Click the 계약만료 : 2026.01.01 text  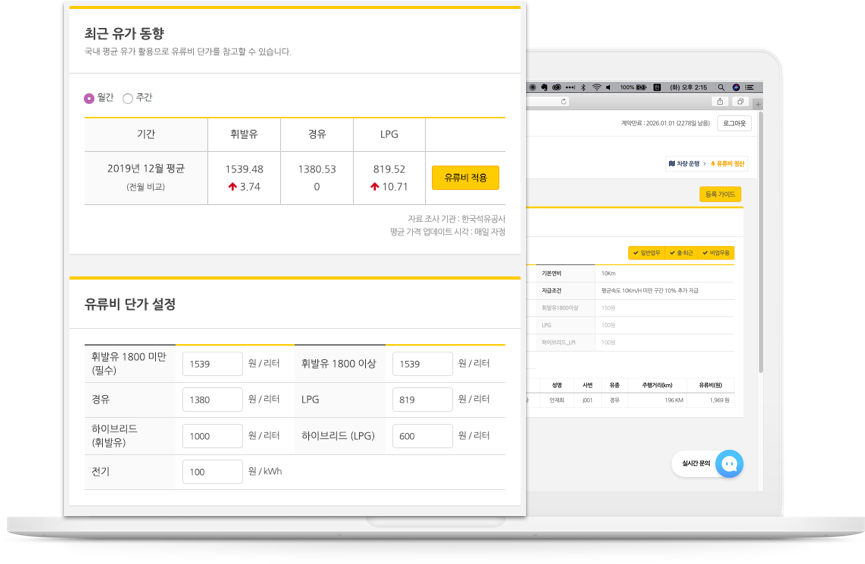tap(665, 123)
